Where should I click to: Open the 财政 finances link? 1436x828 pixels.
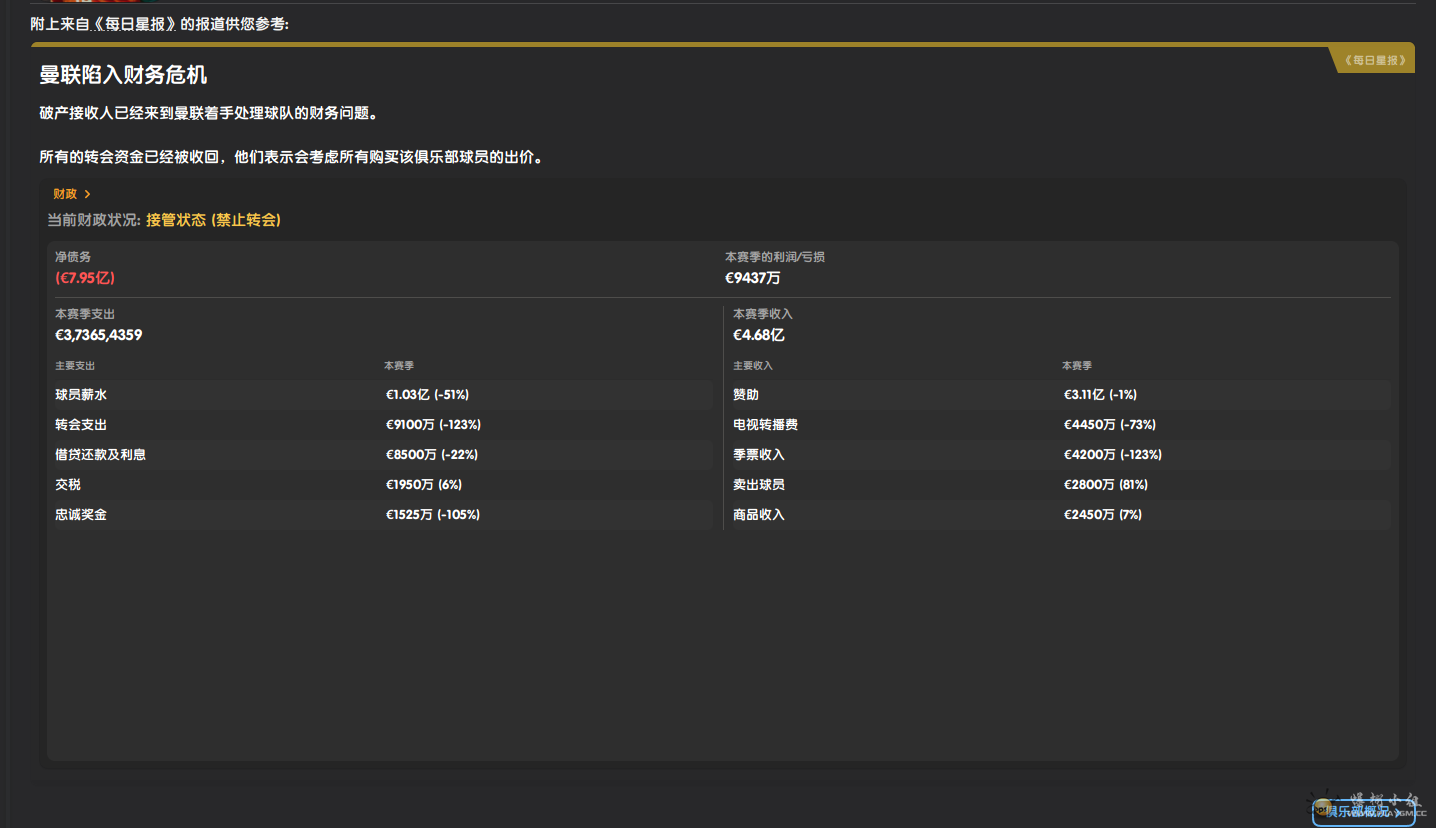65,194
